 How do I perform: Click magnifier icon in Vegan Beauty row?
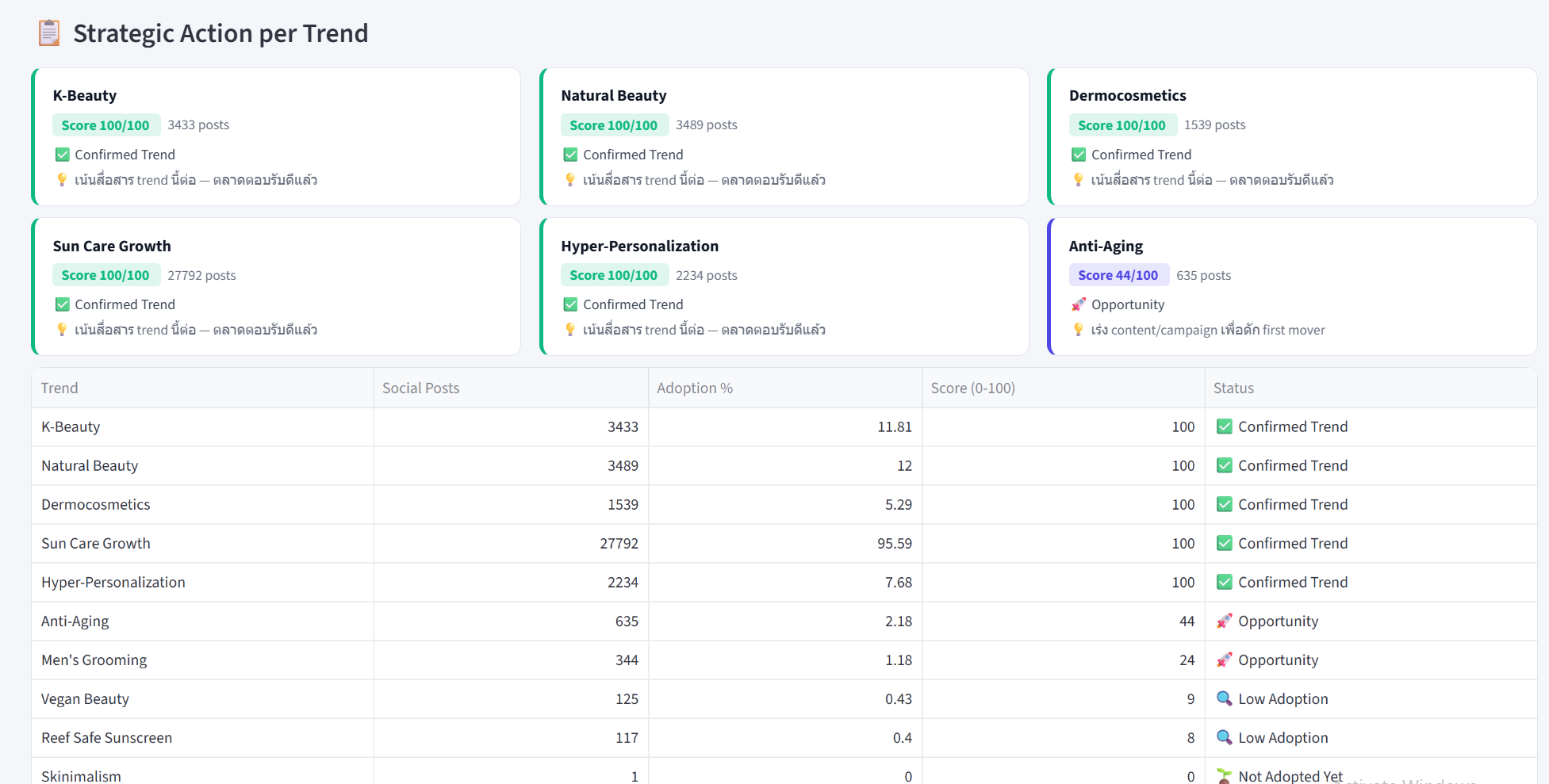[x=1224, y=698]
